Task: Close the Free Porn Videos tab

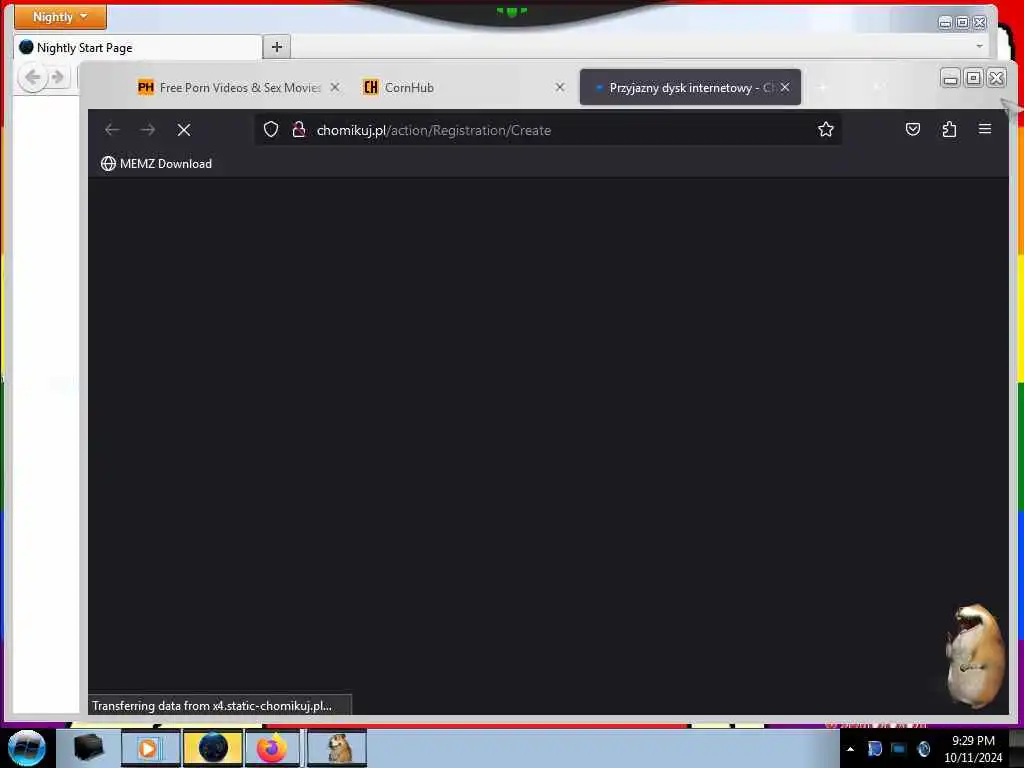Action: click(334, 87)
